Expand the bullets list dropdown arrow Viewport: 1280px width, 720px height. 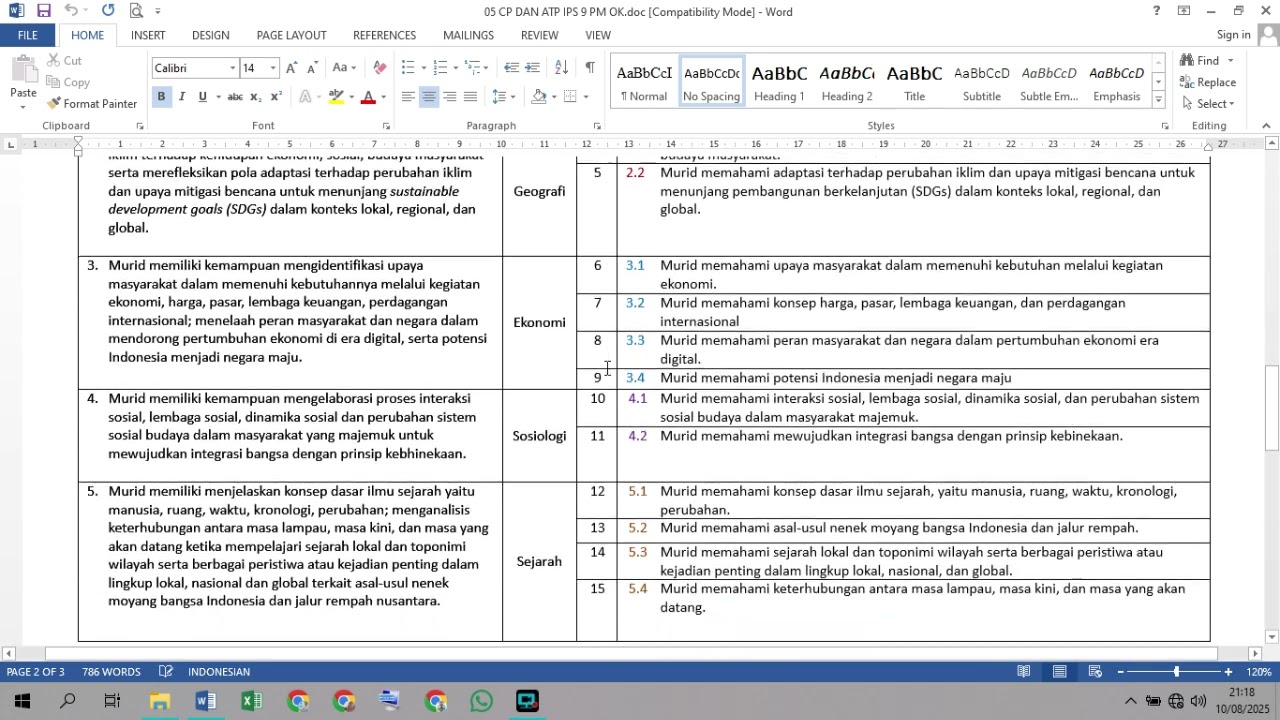pyautogui.click(x=424, y=68)
